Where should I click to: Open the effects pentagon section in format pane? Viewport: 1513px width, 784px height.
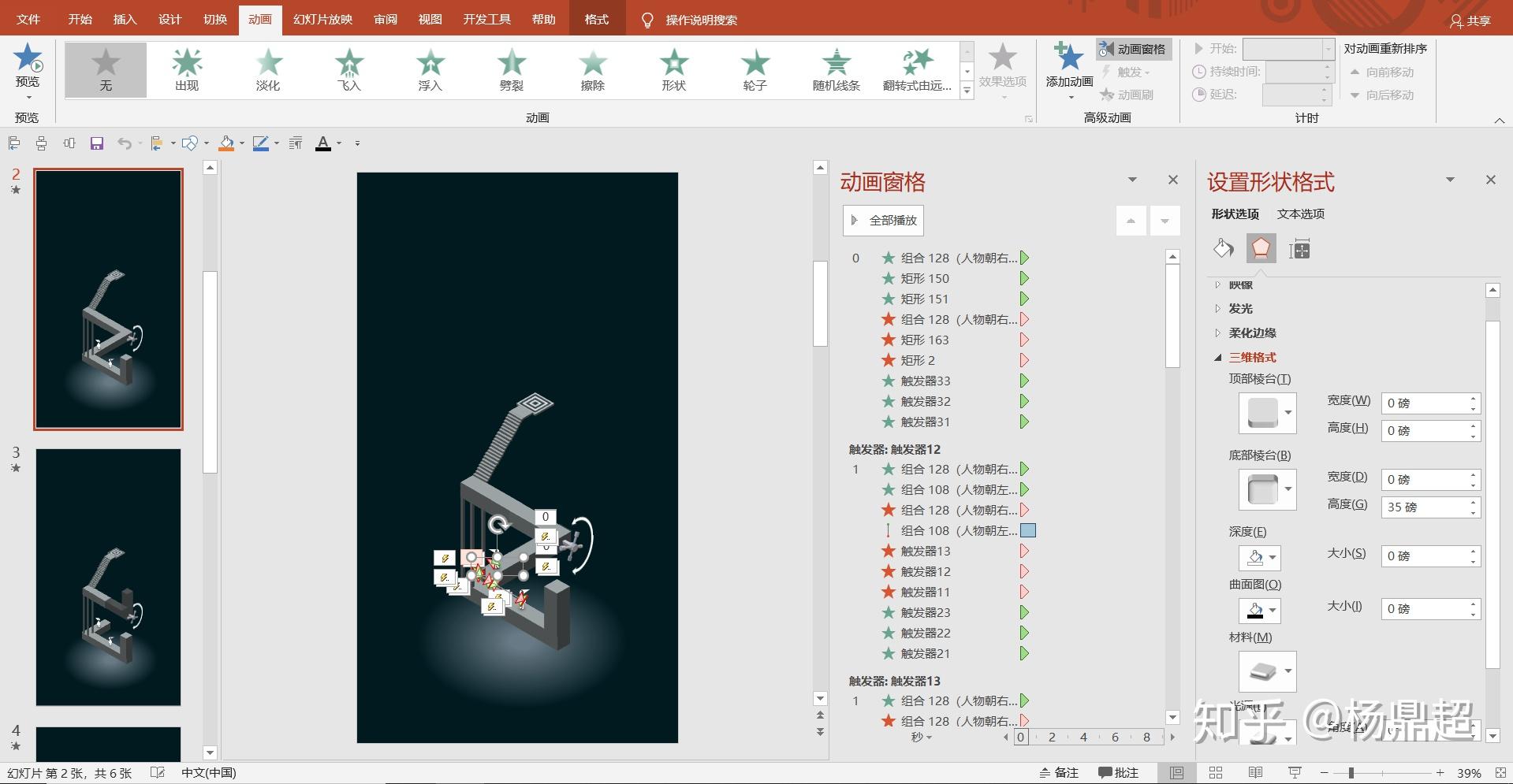click(1261, 249)
